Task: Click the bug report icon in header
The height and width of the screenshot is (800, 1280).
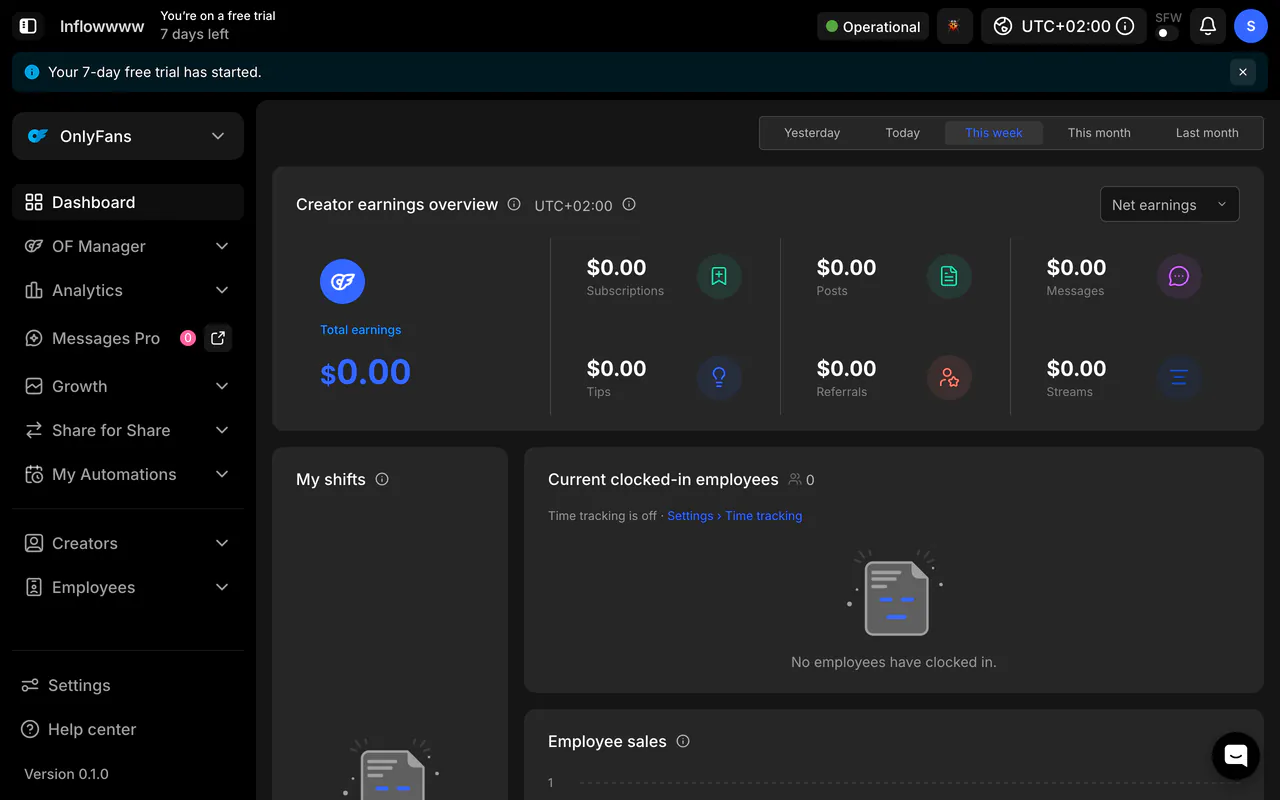Action: [x=954, y=26]
